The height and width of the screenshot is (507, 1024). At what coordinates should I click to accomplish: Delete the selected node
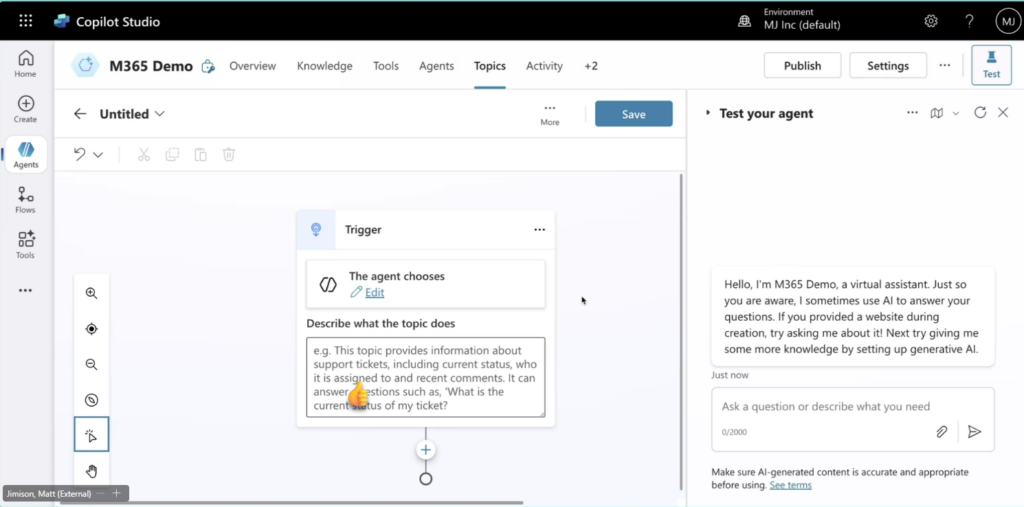[x=229, y=154]
